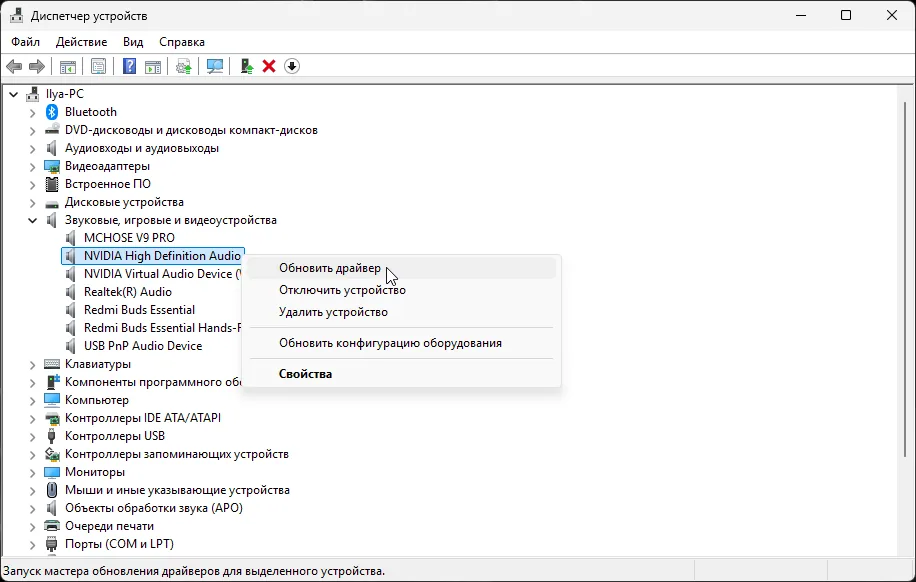Open the Действие menu
Viewport: 916px width, 582px height.
(81, 42)
